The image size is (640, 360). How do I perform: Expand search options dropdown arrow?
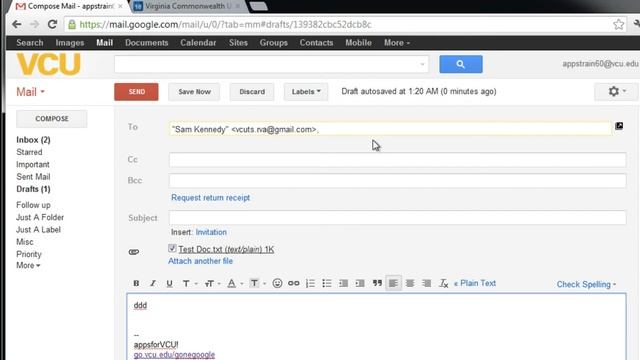[x=422, y=64]
